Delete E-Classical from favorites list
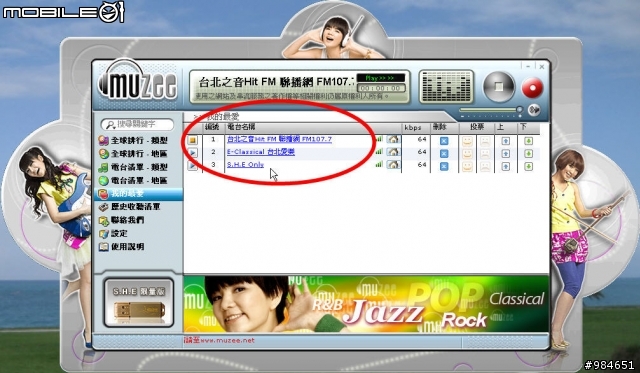 444,153
